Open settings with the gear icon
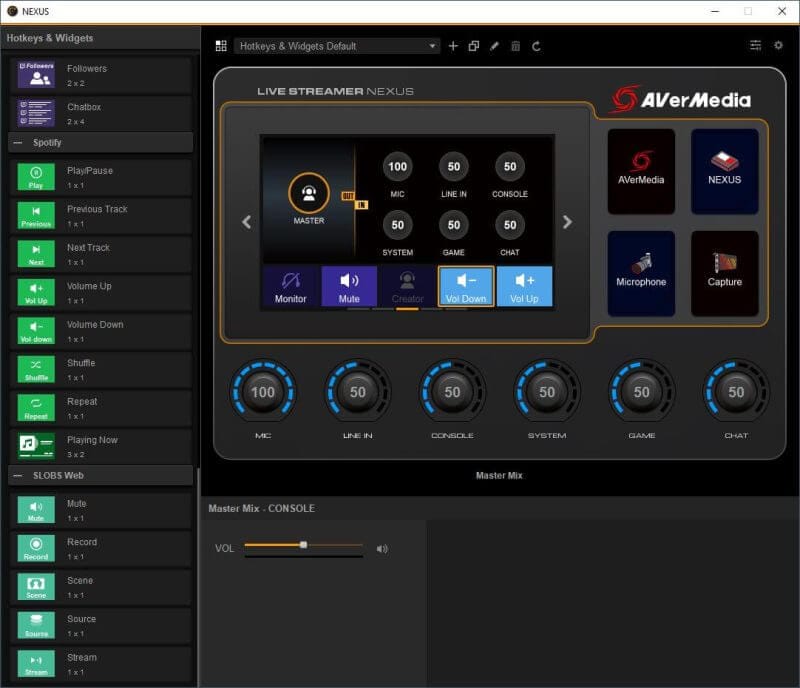 pos(778,45)
